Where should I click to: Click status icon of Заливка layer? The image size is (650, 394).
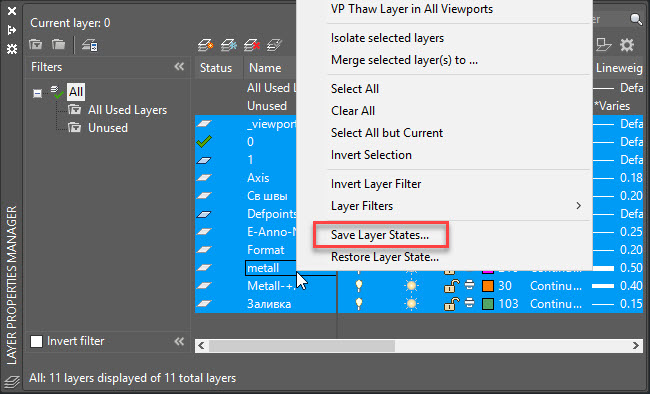204,304
